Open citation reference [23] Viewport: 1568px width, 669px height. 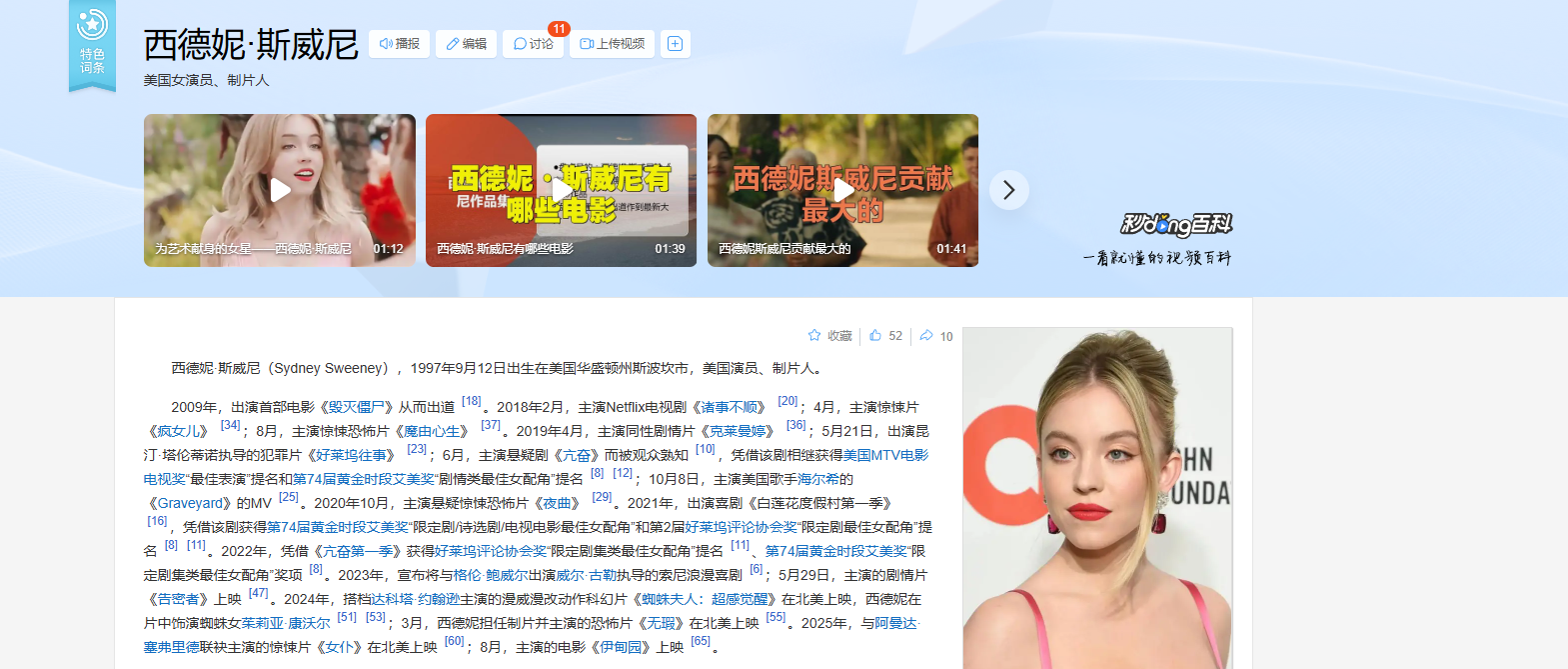coord(417,449)
